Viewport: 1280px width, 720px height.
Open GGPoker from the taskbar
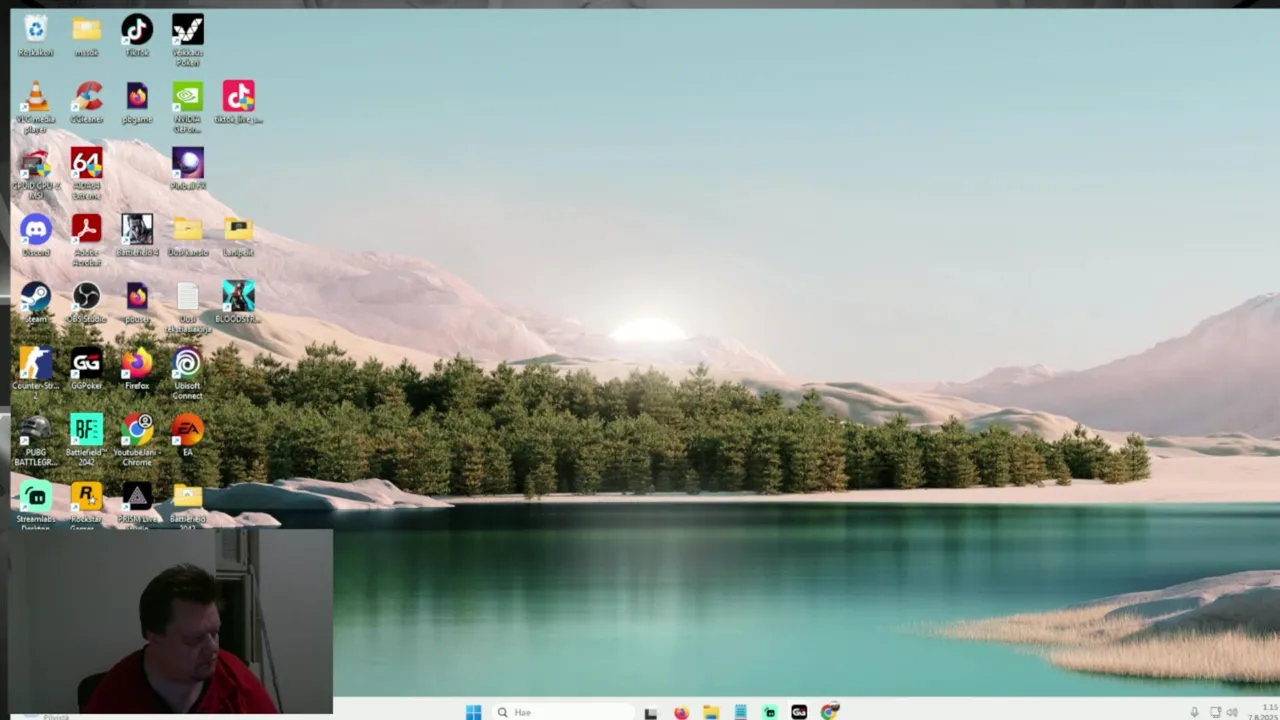(x=799, y=713)
